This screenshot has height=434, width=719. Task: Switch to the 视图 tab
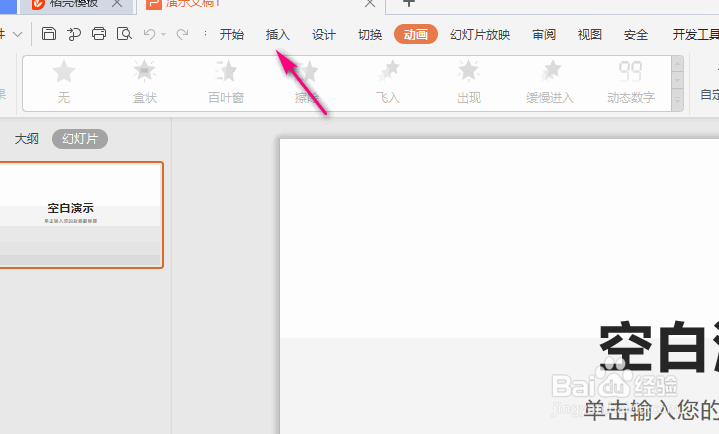[x=590, y=34]
